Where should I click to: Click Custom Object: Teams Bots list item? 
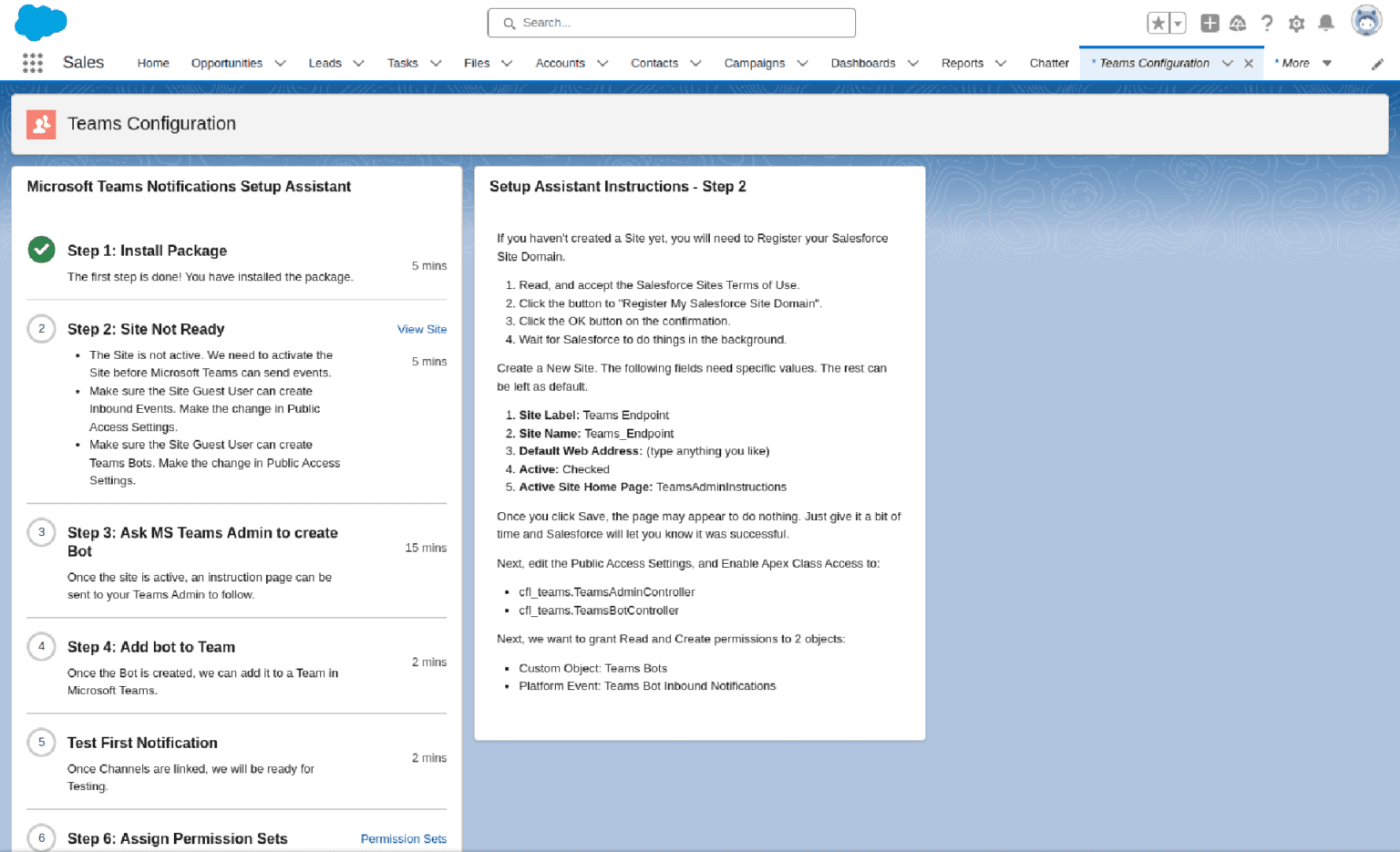click(593, 668)
